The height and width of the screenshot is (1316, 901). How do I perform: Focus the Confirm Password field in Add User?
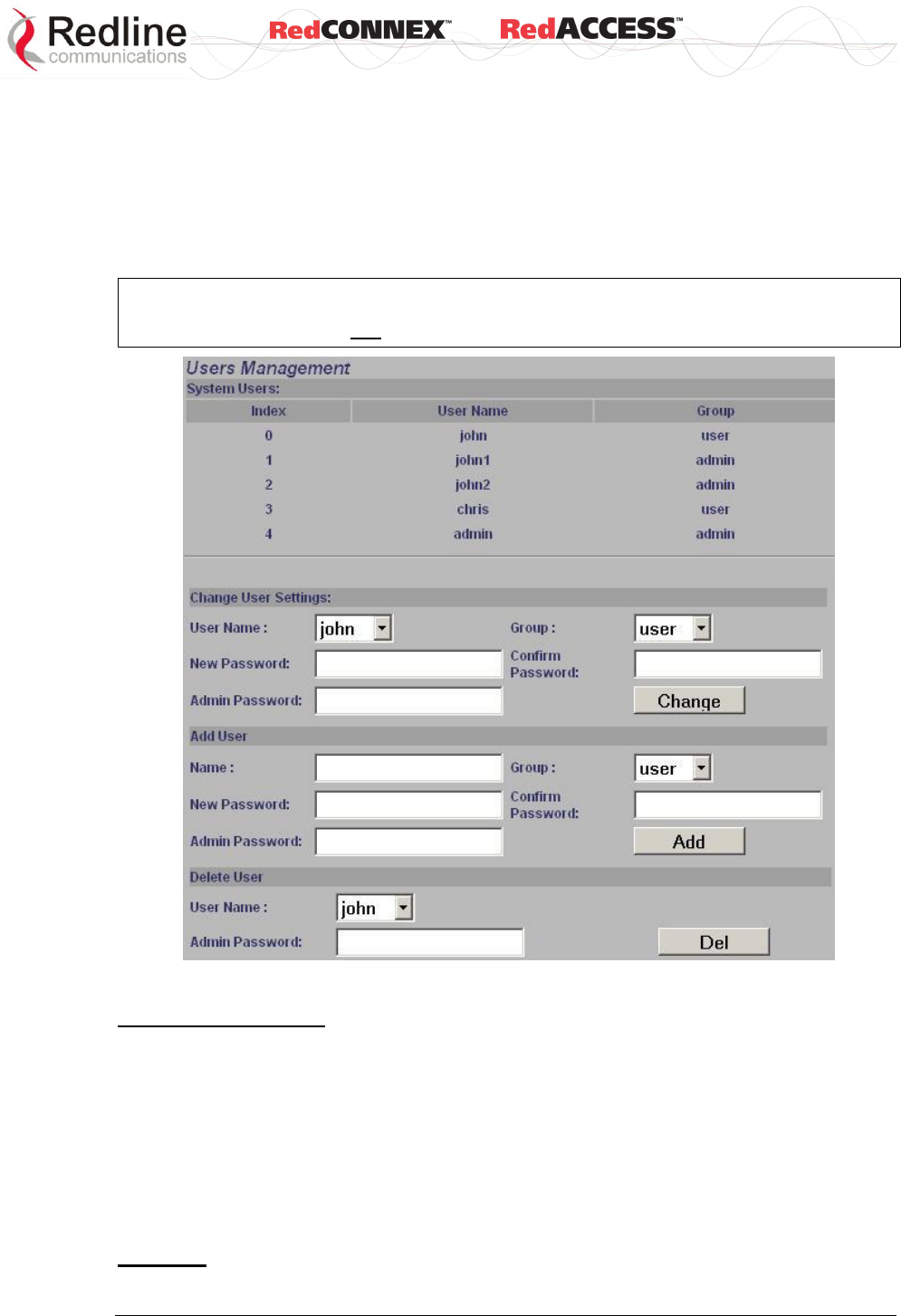(x=728, y=805)
